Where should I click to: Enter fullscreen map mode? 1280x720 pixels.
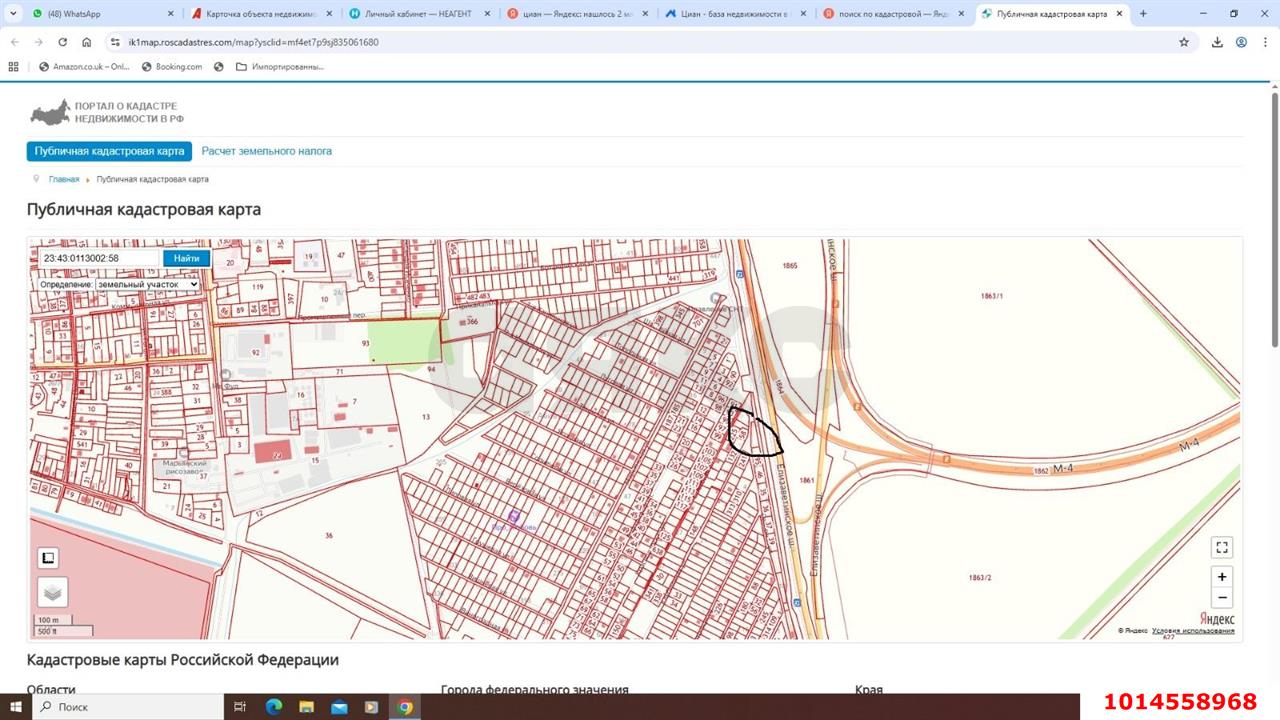(1221, 547)
